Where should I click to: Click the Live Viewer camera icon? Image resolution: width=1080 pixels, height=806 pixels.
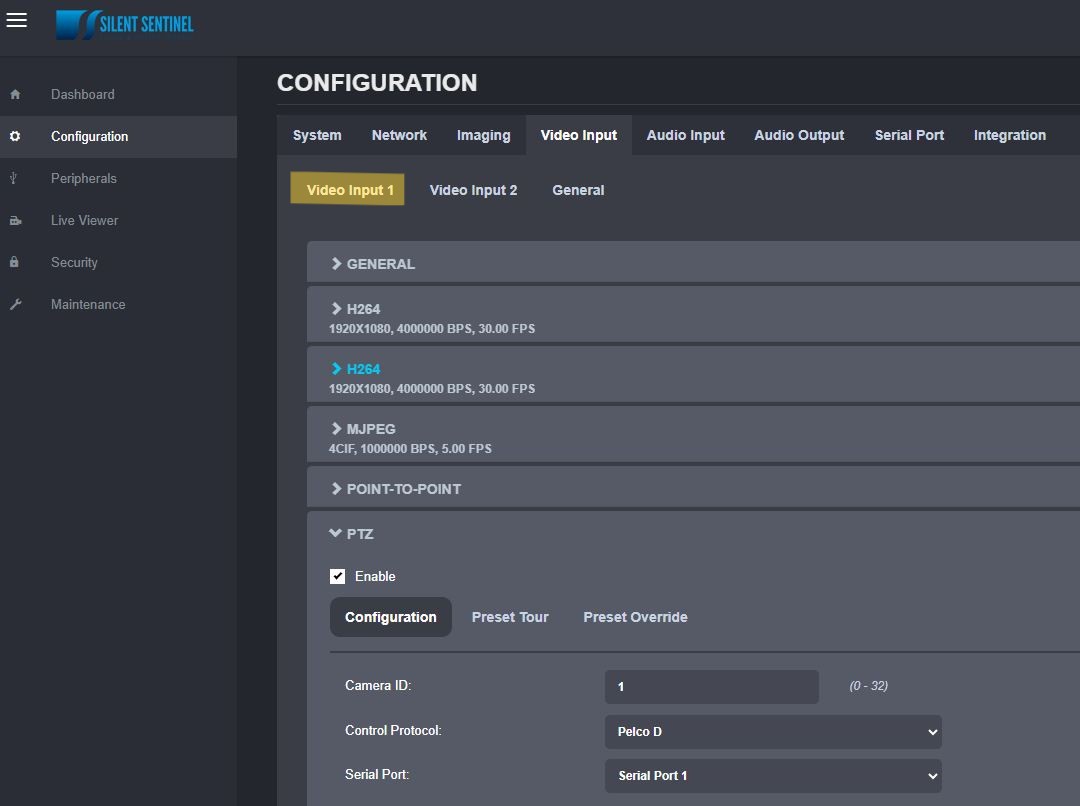tap(15, 220)
